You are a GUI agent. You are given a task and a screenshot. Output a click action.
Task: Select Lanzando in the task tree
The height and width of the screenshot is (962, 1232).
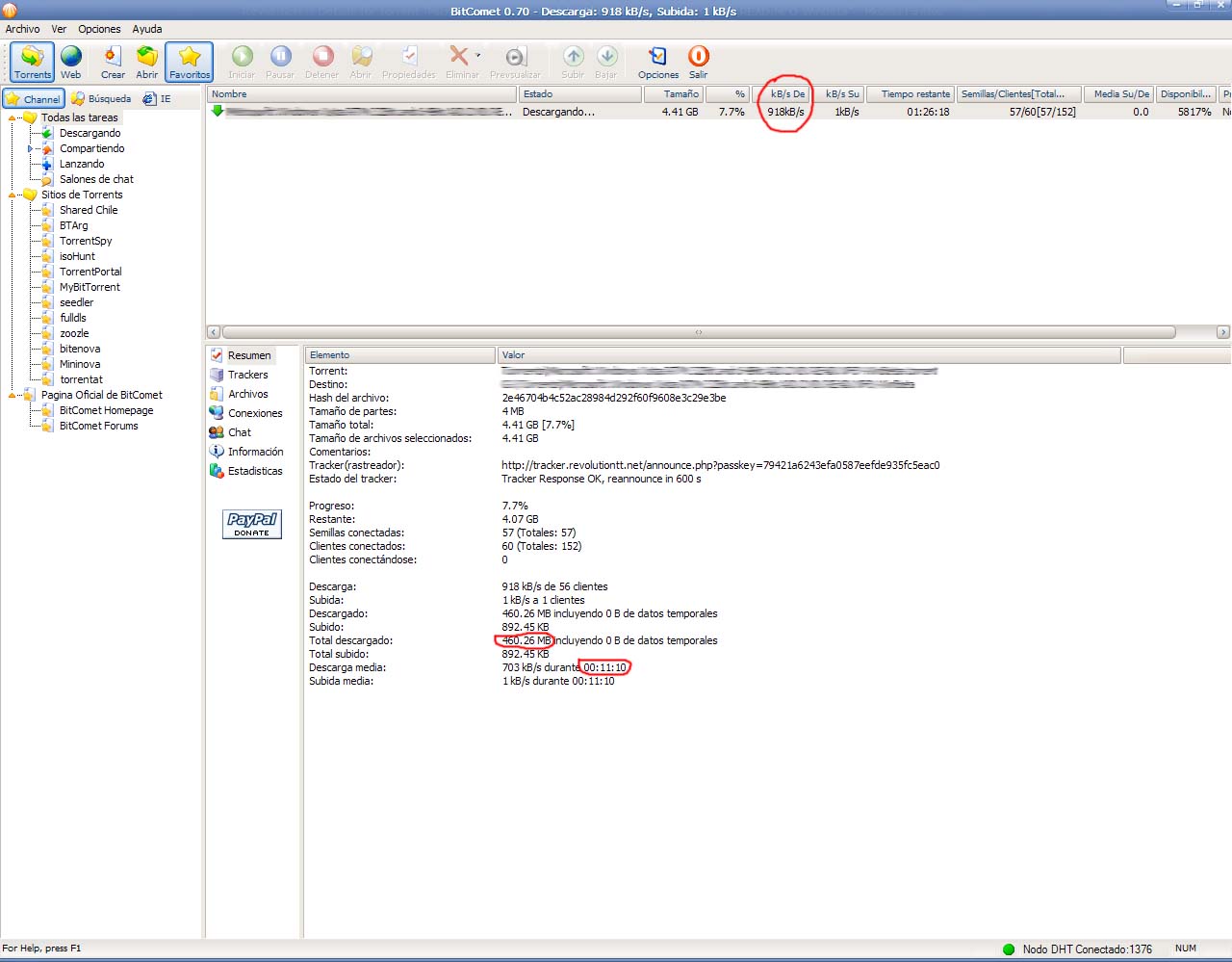point(82,164)
